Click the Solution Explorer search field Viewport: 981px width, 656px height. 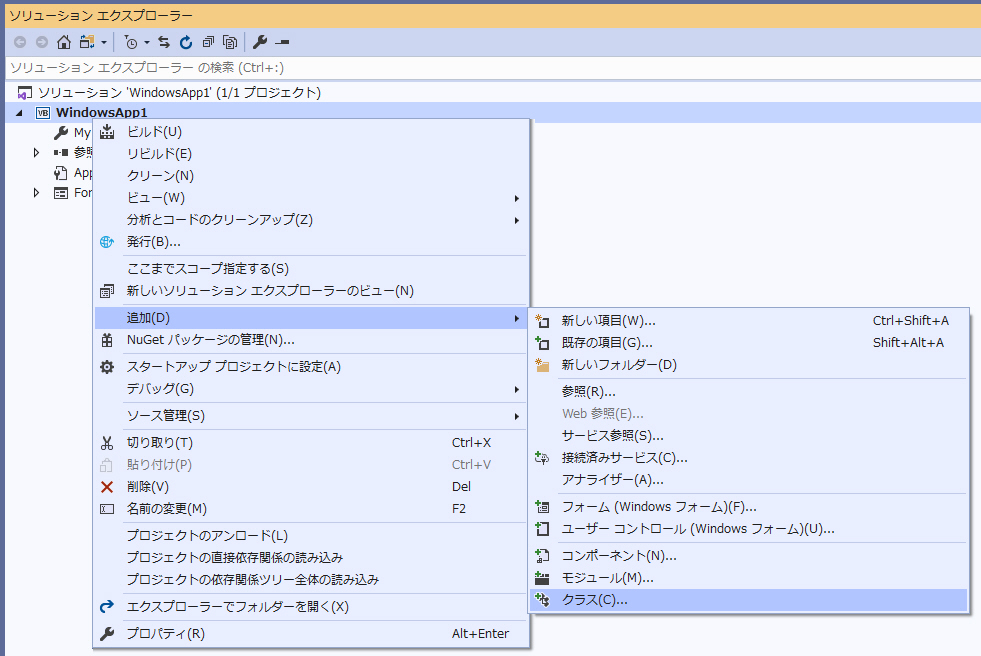pyautogui.click(x=493, y=68)
